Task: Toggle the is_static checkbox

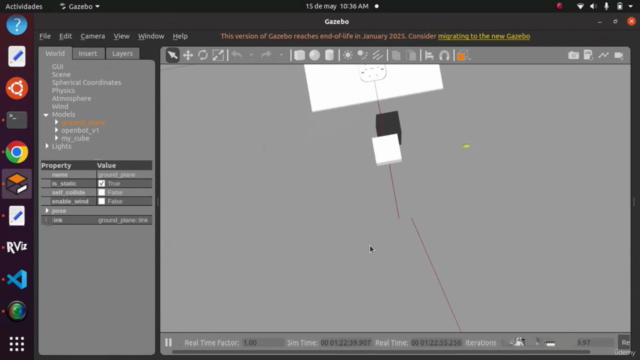Action: (102, 184)
